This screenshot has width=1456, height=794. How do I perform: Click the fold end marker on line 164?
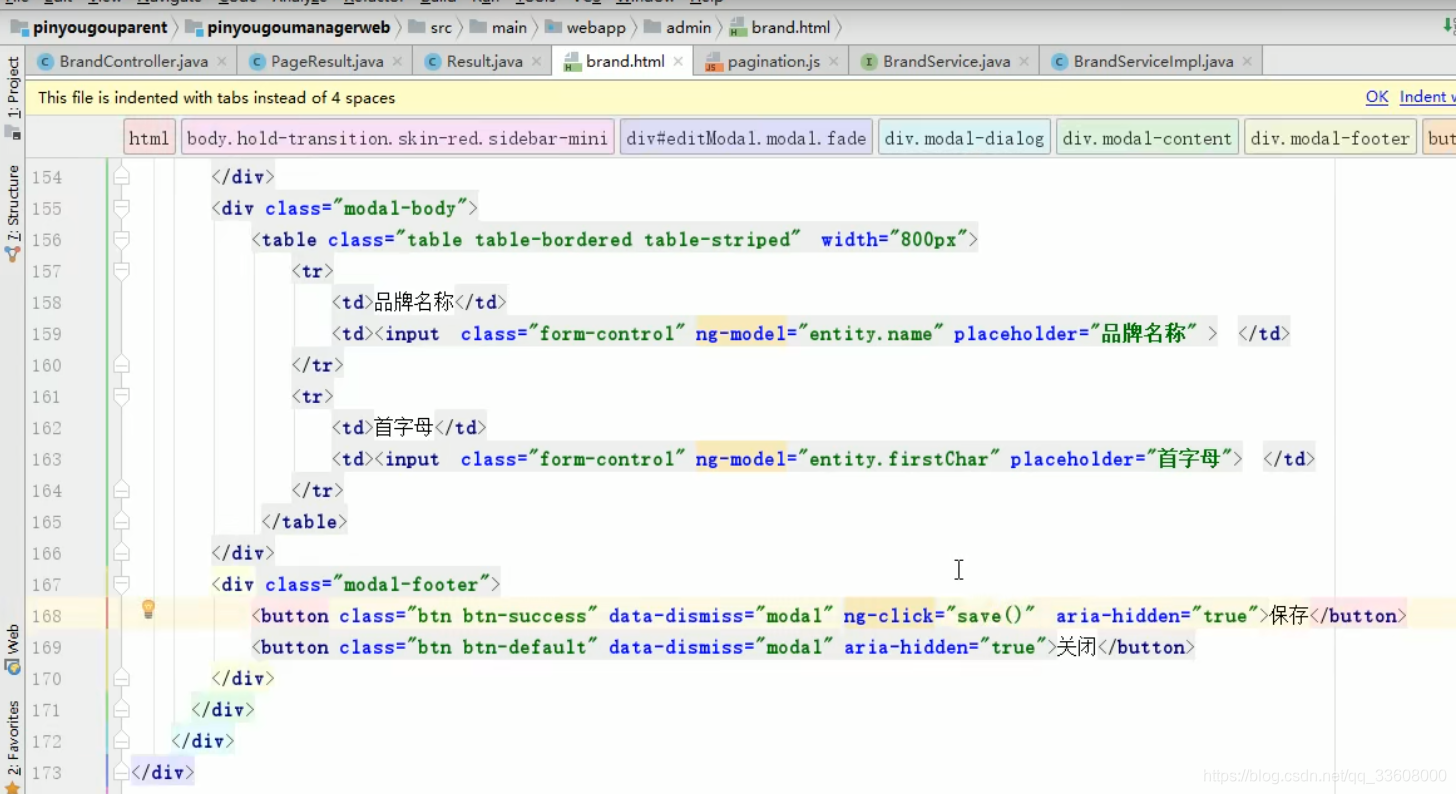pos(121,491)
